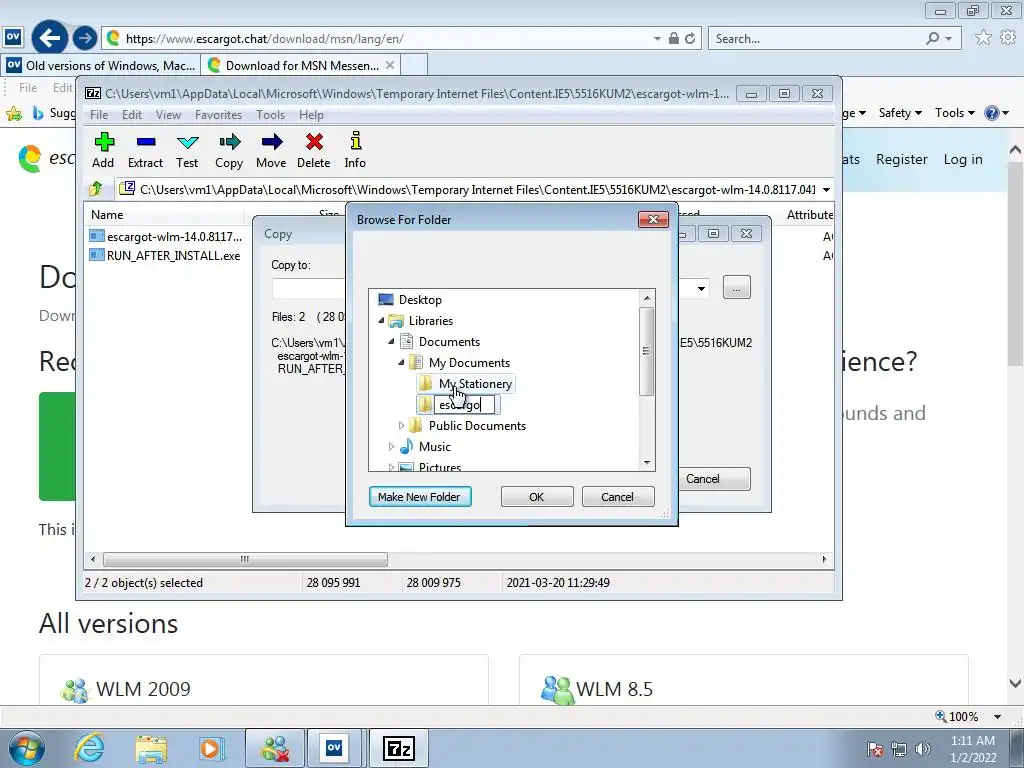1024x768 pixels.
Task: Click the search magnifier icon in IE
Action: pyautogui.click(x=933, y=39)
